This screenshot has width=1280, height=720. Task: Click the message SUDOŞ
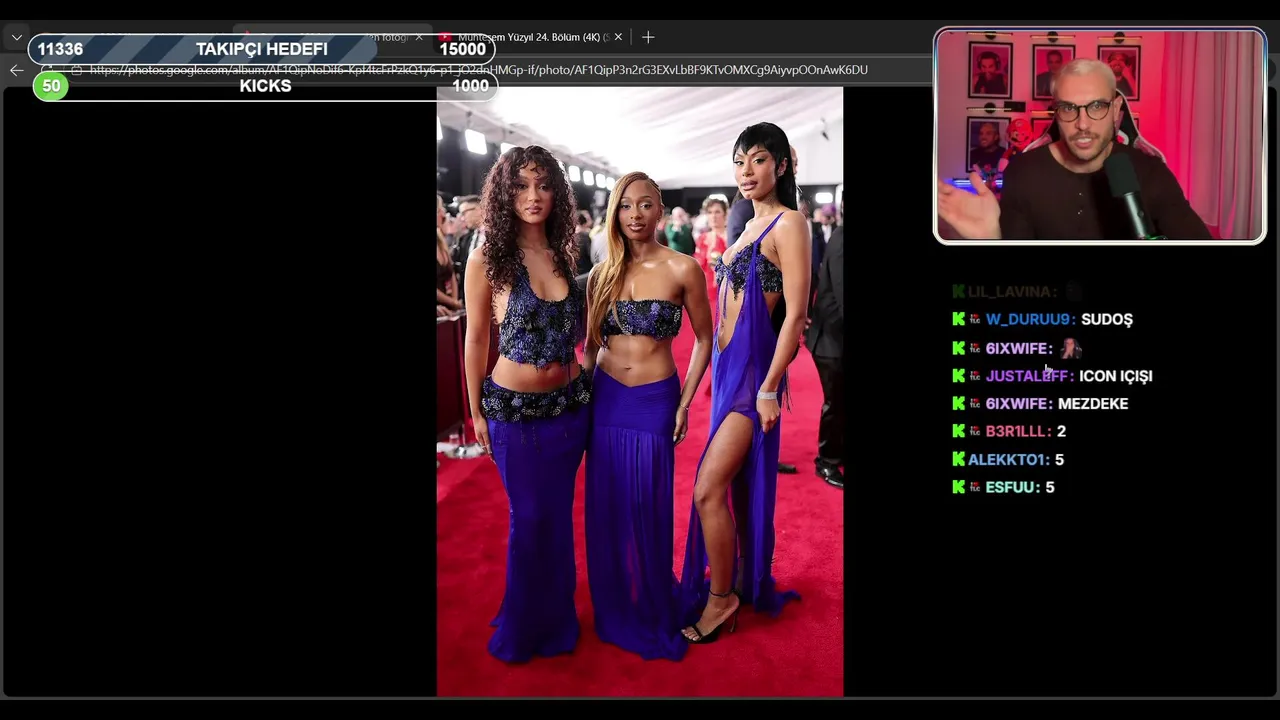pos(1107,319)
